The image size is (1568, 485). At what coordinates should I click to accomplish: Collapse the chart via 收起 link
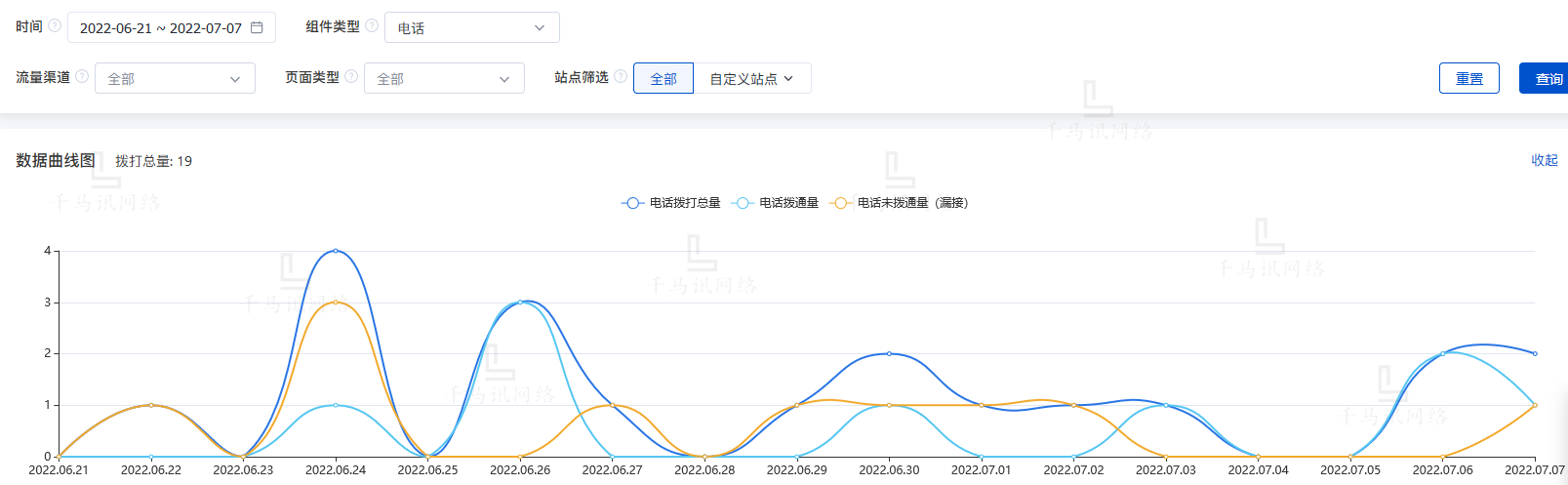pos(1544,160)
